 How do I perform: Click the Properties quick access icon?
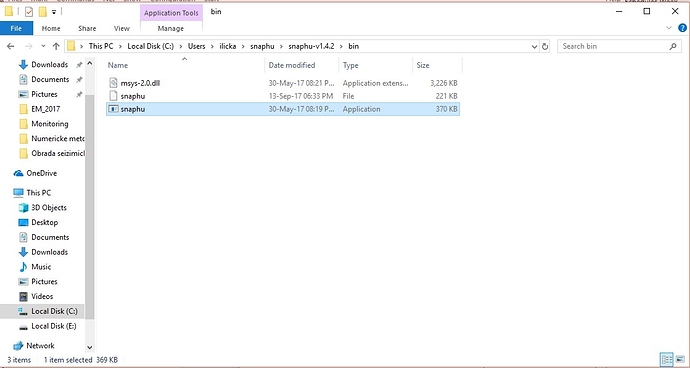[x=29, y=12]
